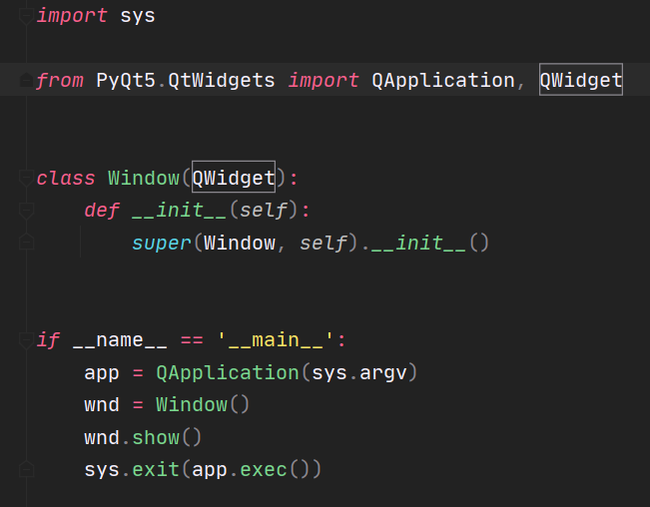The height and width of the screenshot is (507, 650).
Task: Click the fold end marker beside the super() line
Action: (26, 242)
